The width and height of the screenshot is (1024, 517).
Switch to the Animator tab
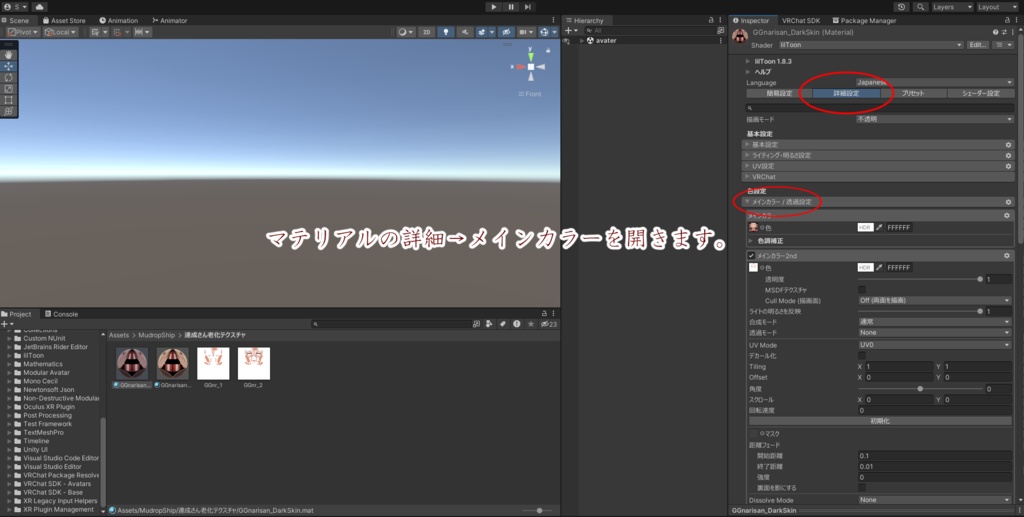coord(170,20)
